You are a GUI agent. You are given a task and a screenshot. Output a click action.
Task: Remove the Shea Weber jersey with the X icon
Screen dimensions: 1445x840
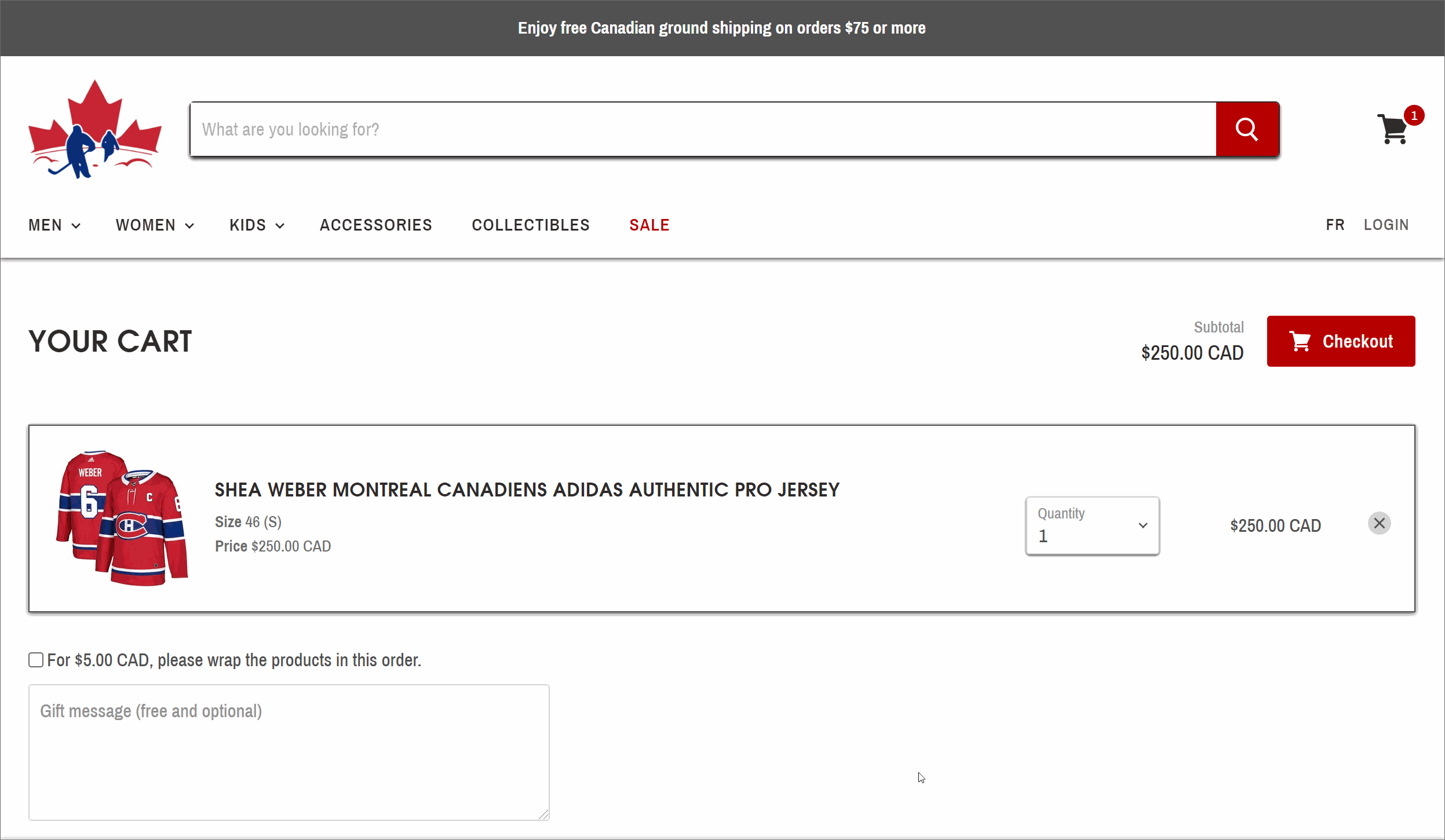click(x=1380, y=523)
